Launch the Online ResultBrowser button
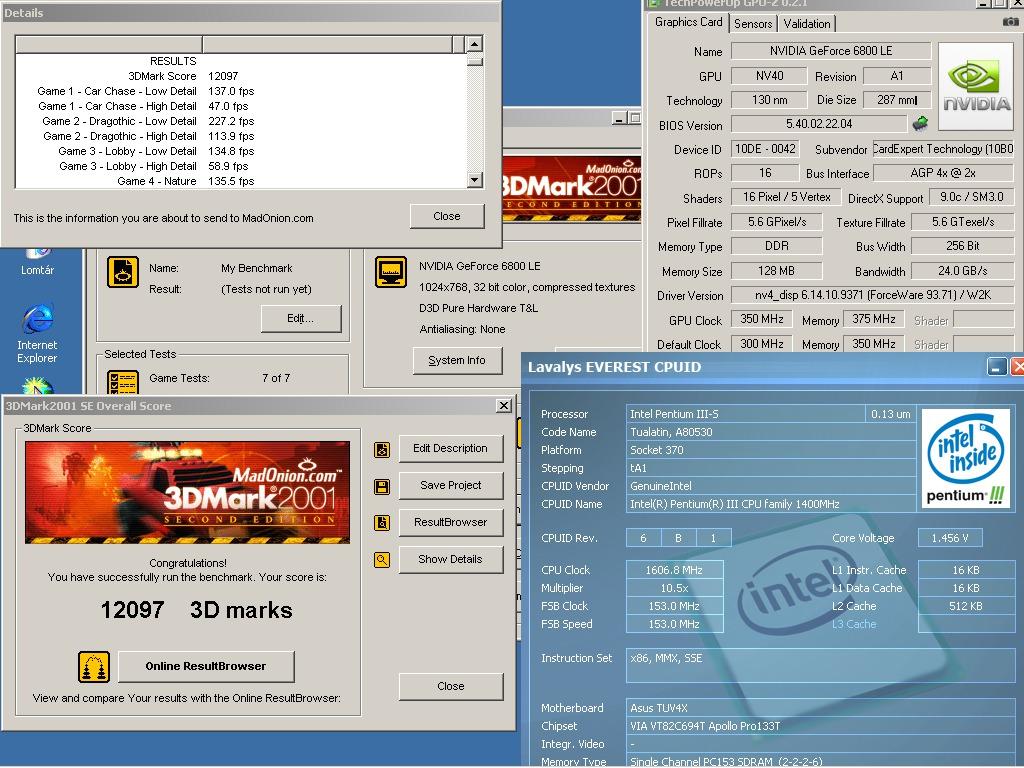This screenshot has width=1024, height=768. click(x=206, y=667)
